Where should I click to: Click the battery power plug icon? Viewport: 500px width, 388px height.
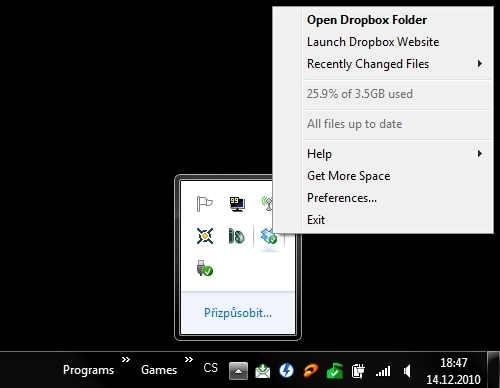point(358,371)
